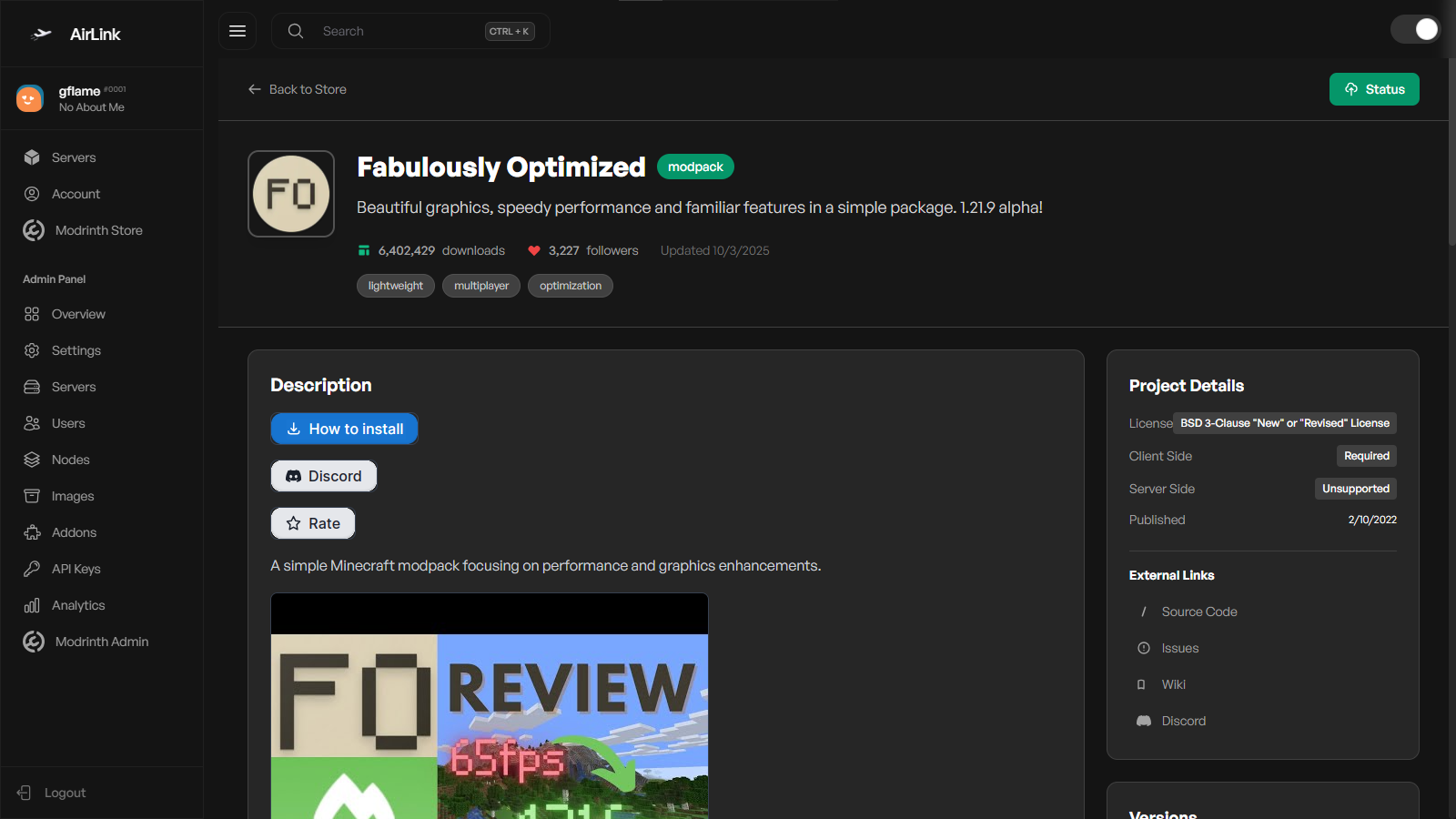This screenshot has width=1456, height=819.
Task: Open Modrinth Store in sidebar
Action: 98,230
